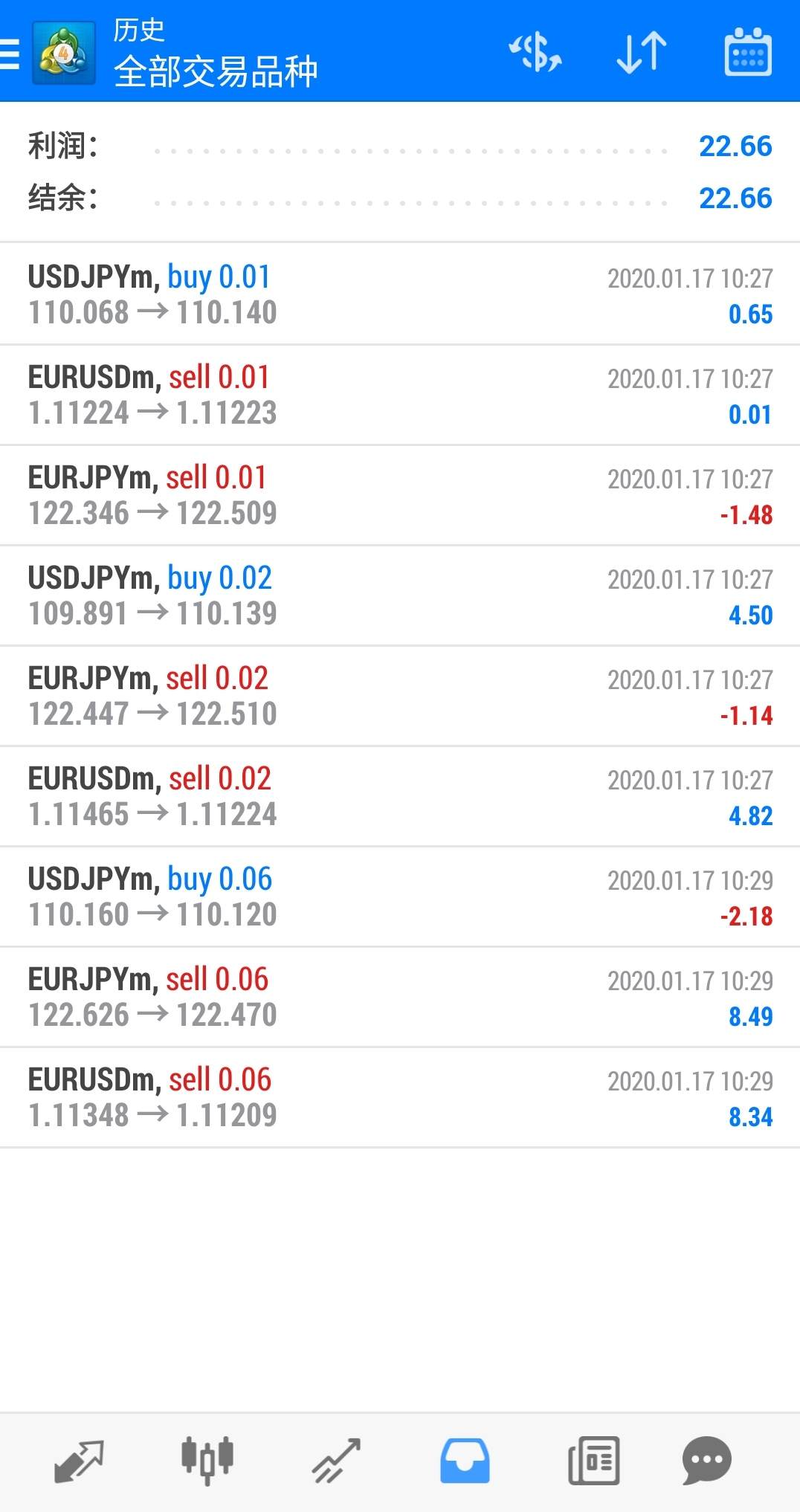Tap the EURUSDm sell 0.02 trade

[x=400, y=796]
